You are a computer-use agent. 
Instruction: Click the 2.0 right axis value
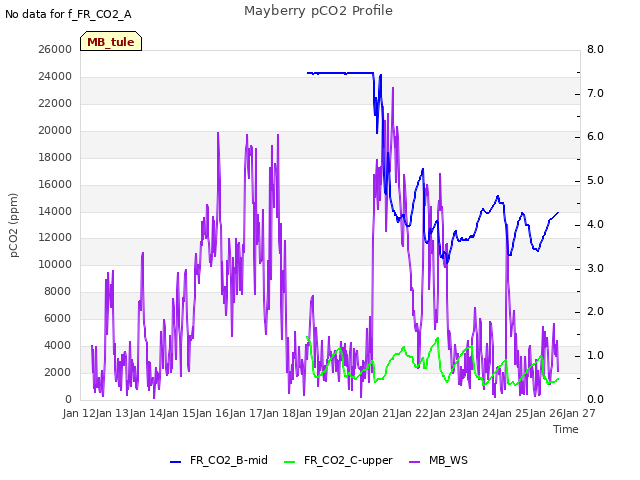click(x=596, y=311)
